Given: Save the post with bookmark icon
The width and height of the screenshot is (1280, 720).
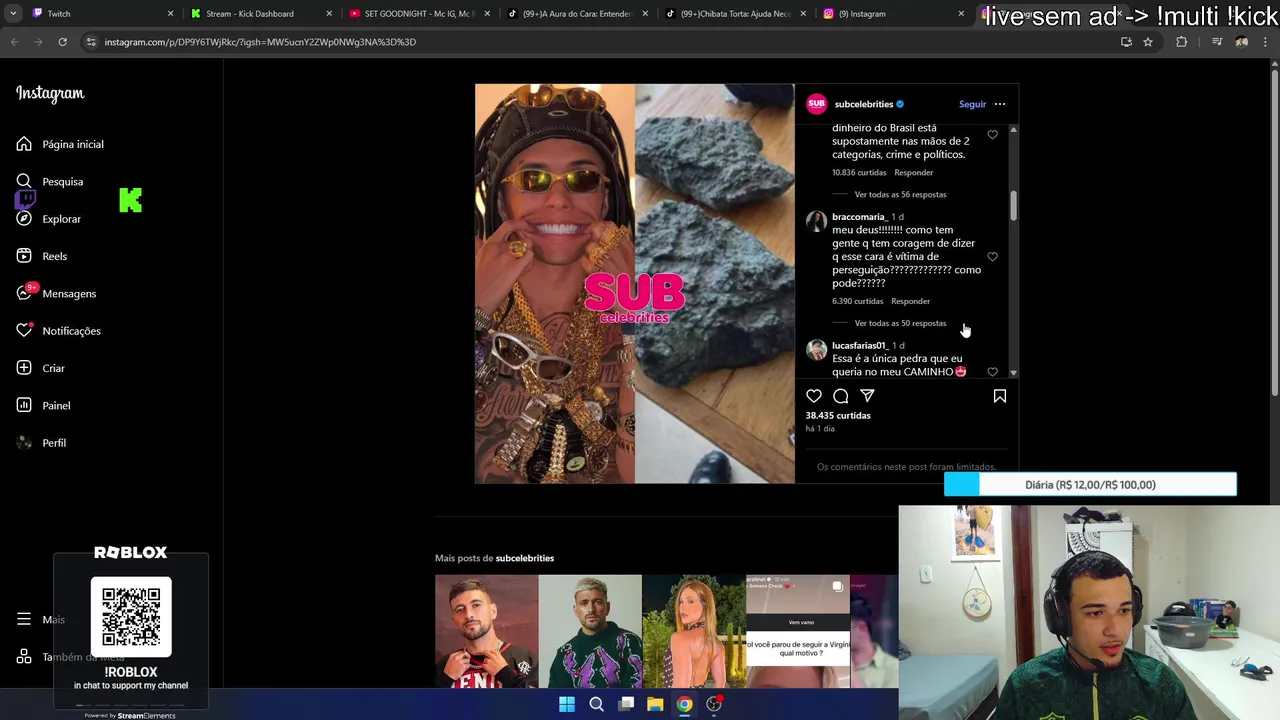Looking at the screenshot, I should click(x=999, y=396).
